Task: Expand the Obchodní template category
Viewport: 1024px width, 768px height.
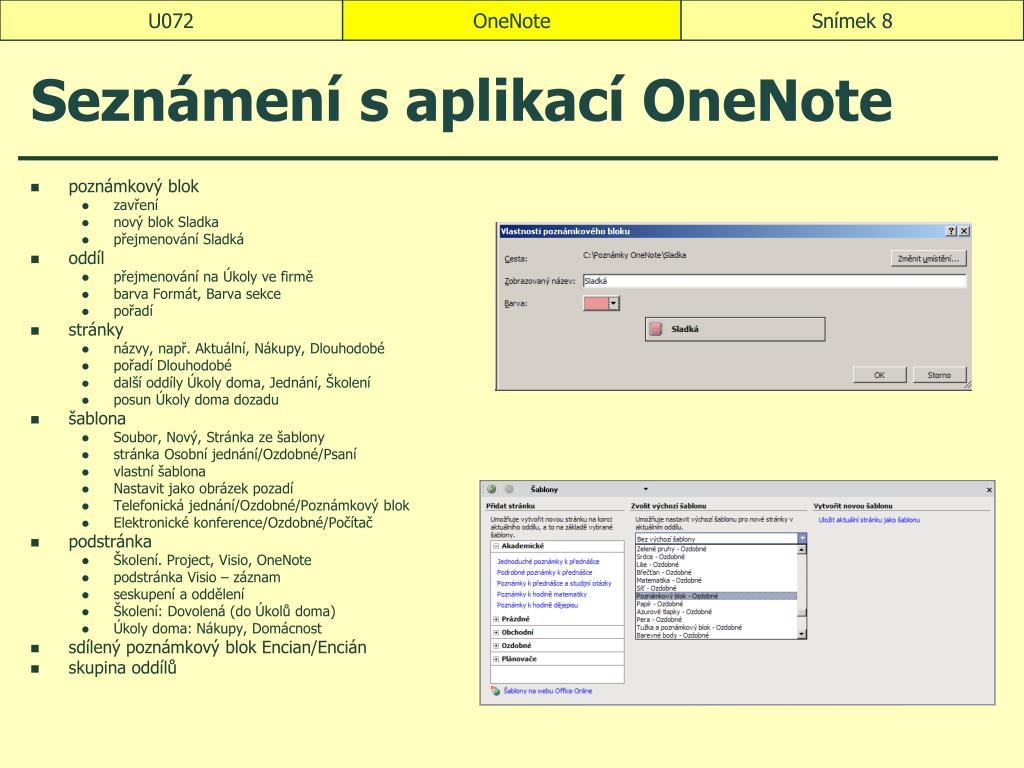Action: (496, 632)
